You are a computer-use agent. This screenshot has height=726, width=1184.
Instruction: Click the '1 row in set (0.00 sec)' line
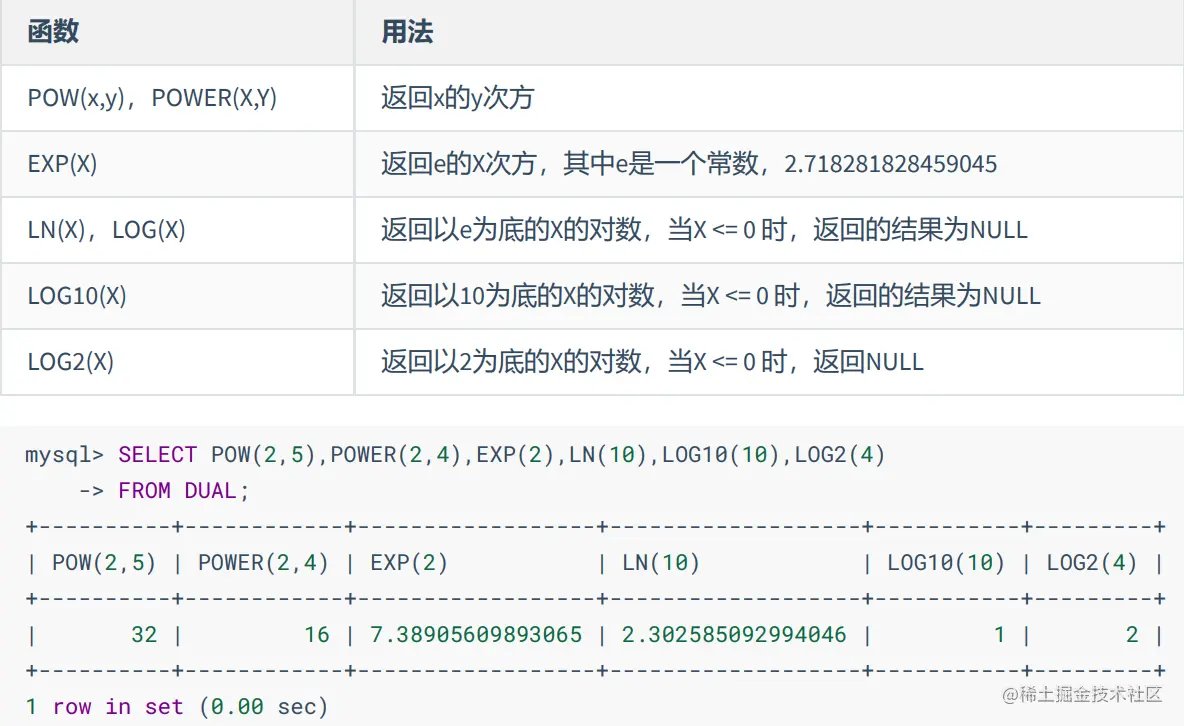177,707
